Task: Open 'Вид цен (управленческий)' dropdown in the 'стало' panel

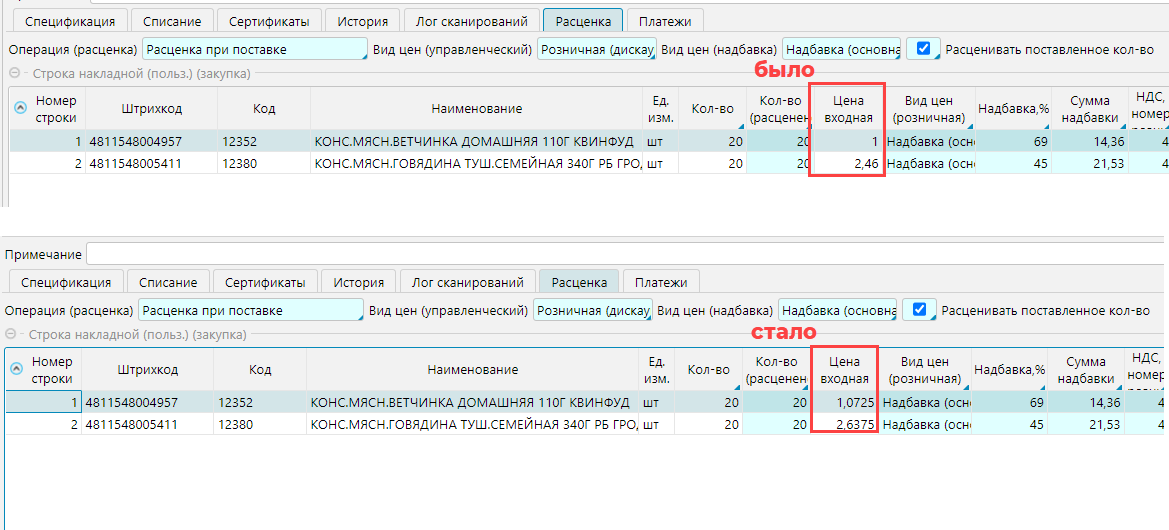Action: pos(592,311)
